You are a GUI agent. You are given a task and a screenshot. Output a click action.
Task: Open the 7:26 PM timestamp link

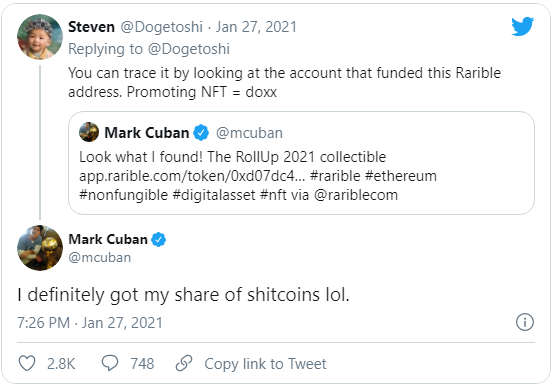pos(90,323)
